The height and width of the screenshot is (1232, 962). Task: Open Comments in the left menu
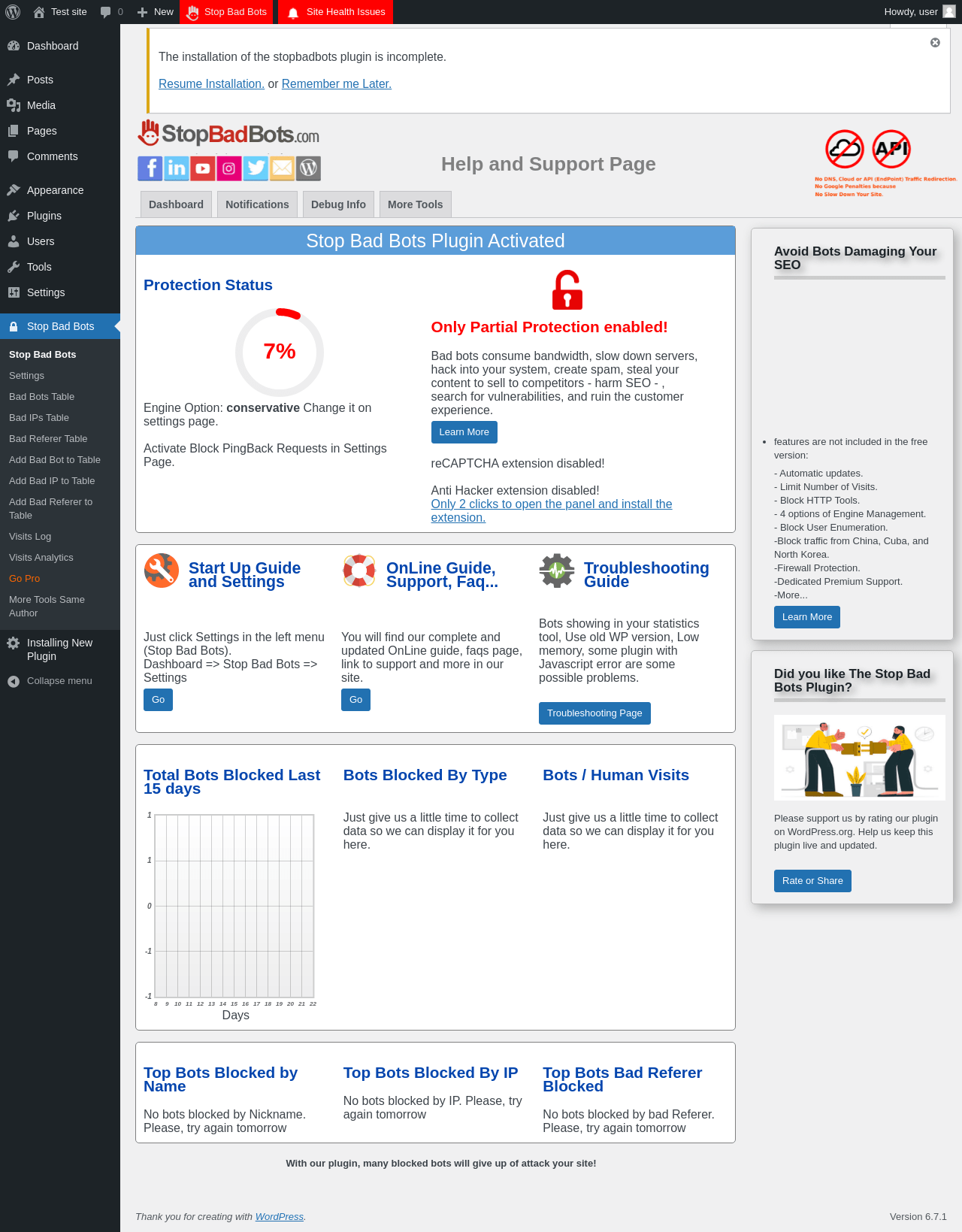[60, 156]
